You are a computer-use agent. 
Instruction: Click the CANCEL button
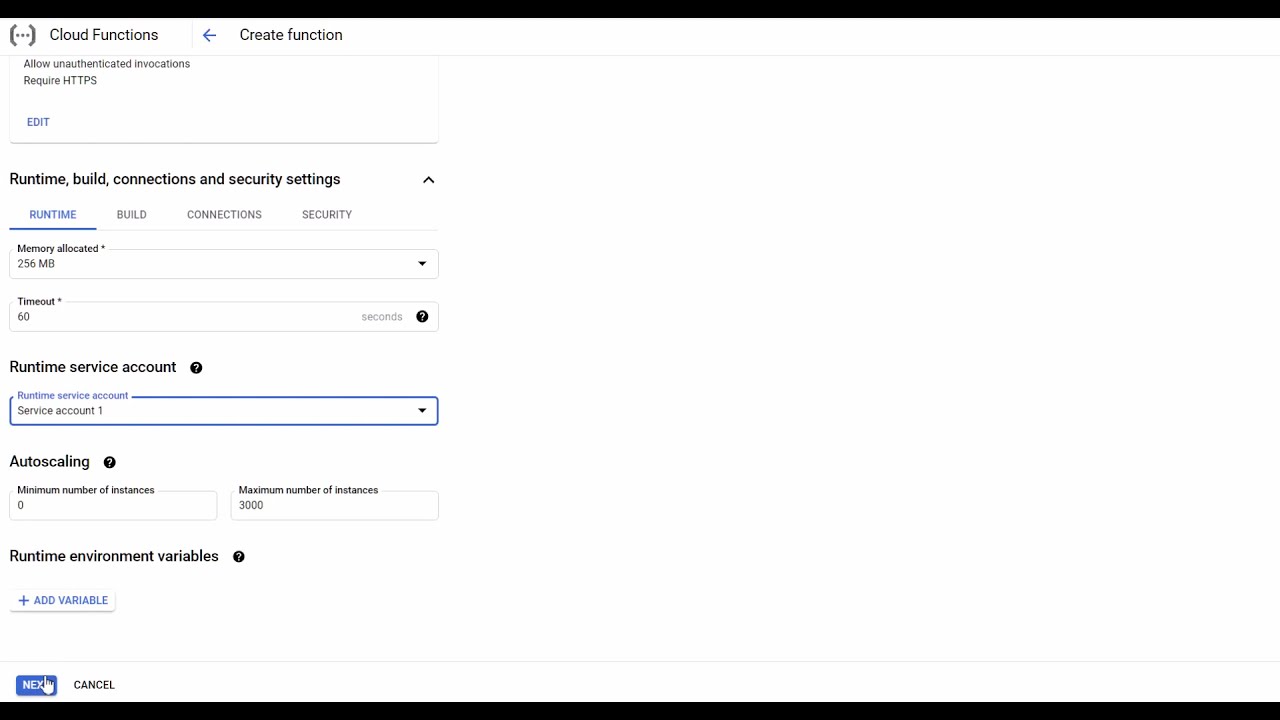(x=94, y=685)
